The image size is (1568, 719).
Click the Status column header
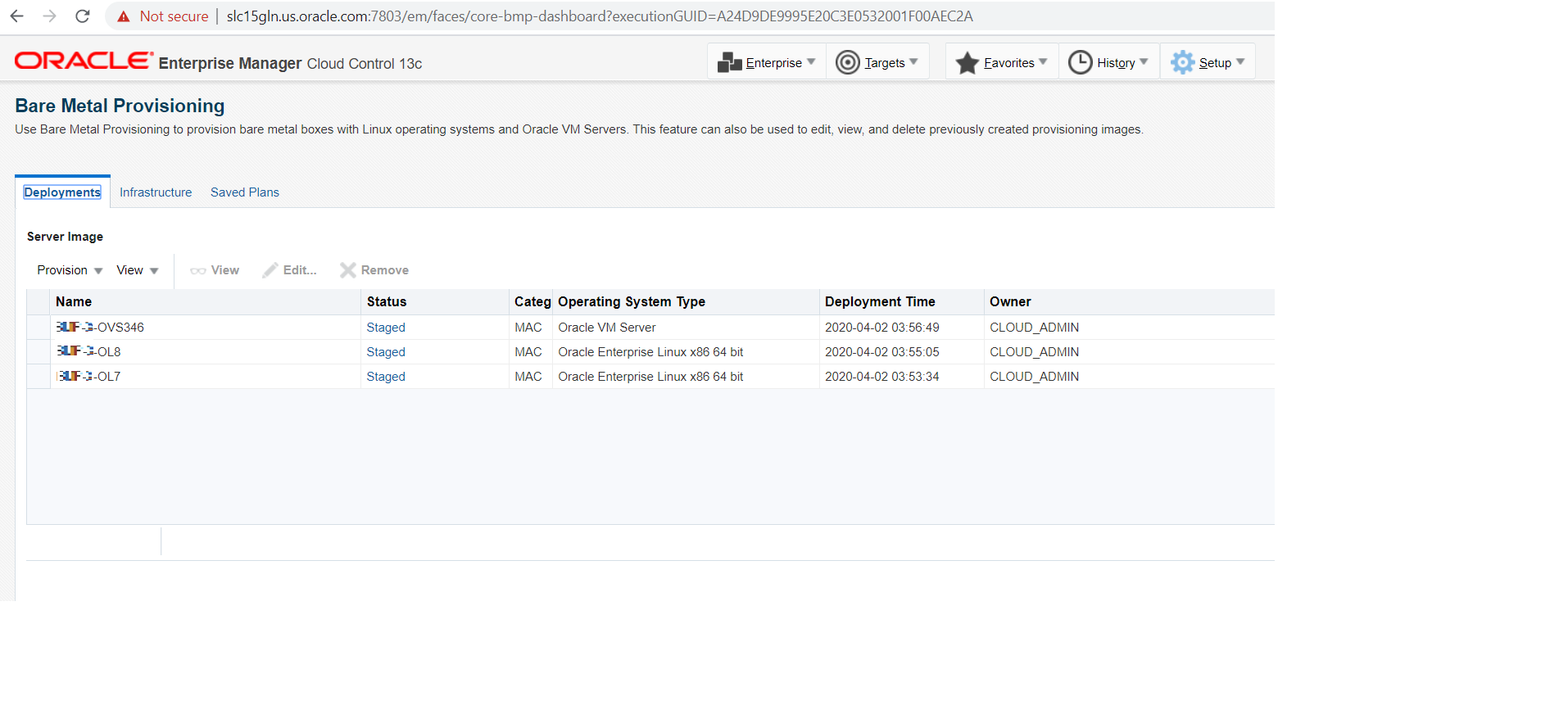pos(435,302)
